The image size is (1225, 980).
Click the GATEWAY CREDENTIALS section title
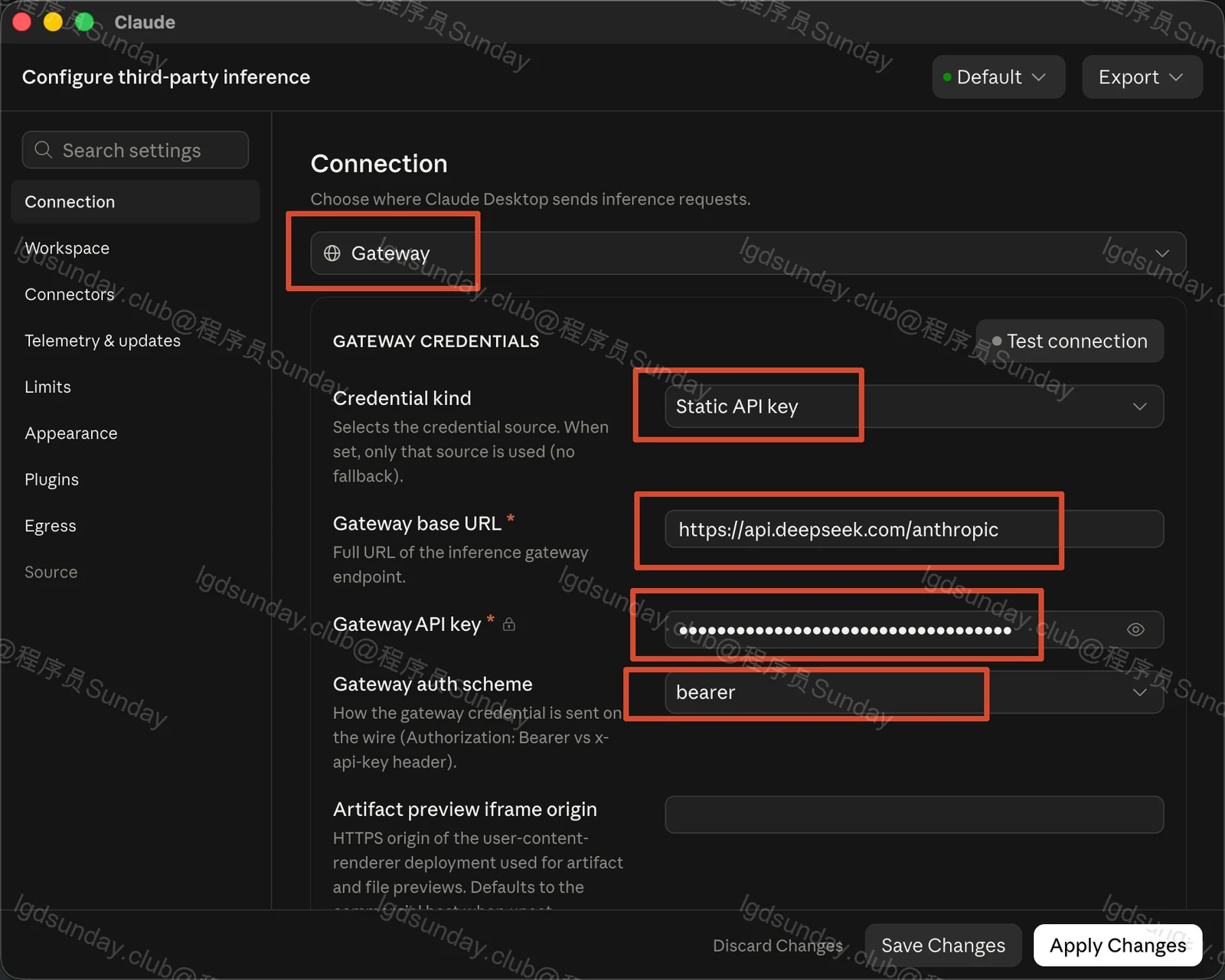tap(436, 341)
